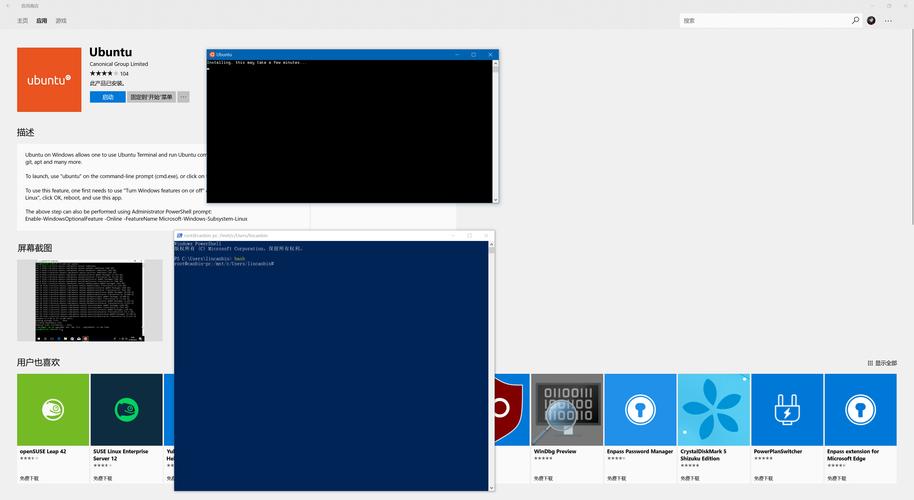Click the Ubuntu star rating
Screen dimensions: 914x500
(x=104, y=73)
